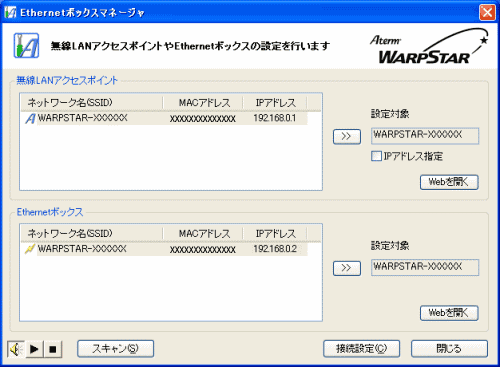Click the play triangle button
This screenshot has width=500, height=367.
34,349
